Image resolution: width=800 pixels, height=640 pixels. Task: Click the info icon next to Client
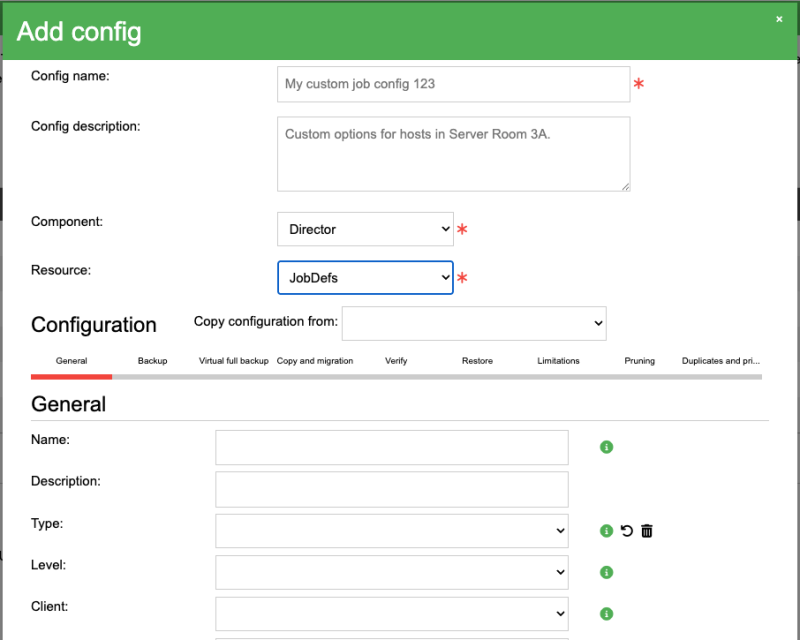pyautogui.click(x=606, y=613)
